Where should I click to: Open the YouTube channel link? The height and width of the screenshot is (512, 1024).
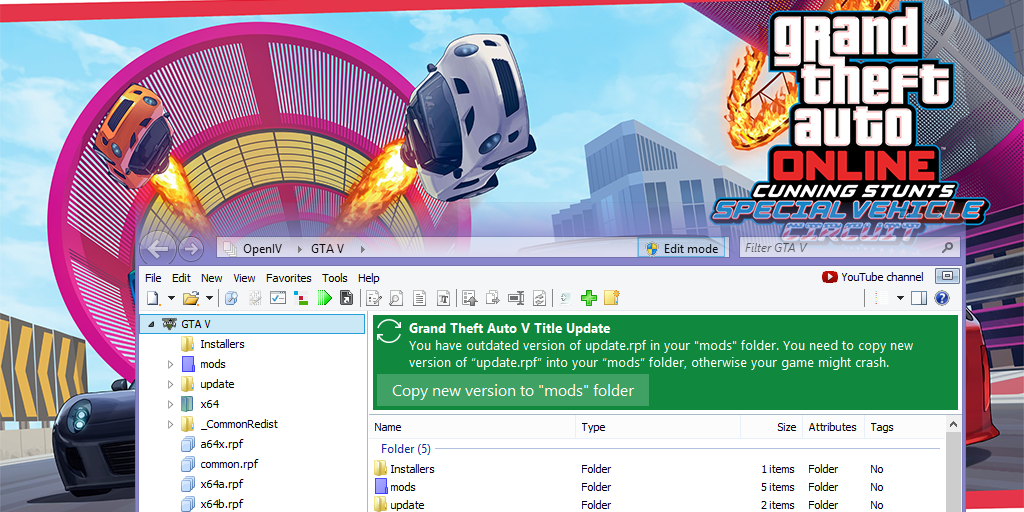872,277
